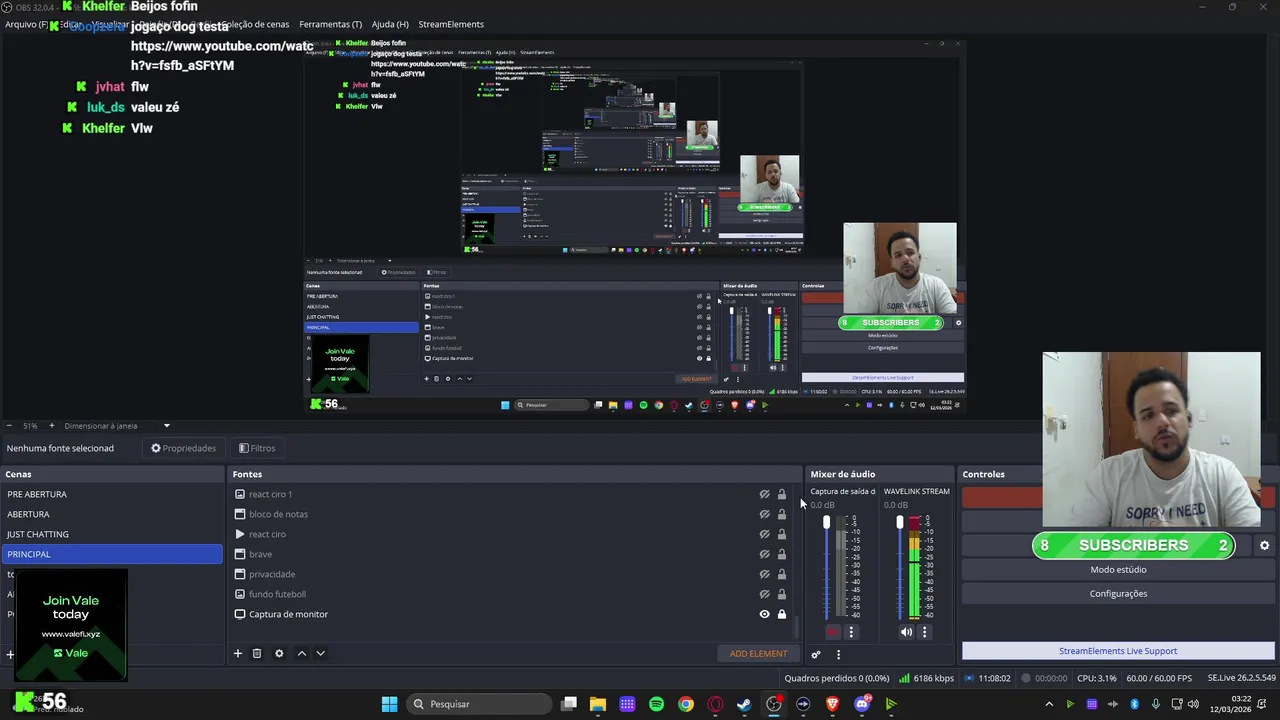The width and height of the screenshot is (1280, 720).
Task: Click the Pesquisar taskbar search field
Action: (478, 704)
